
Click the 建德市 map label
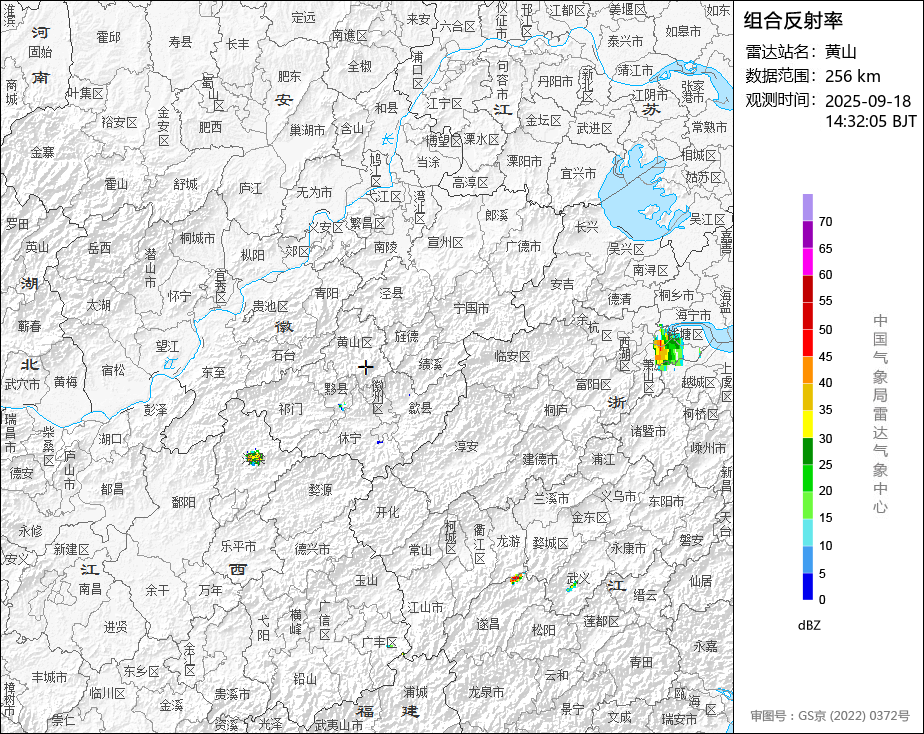pyautogui.click(x=540, y=459)
